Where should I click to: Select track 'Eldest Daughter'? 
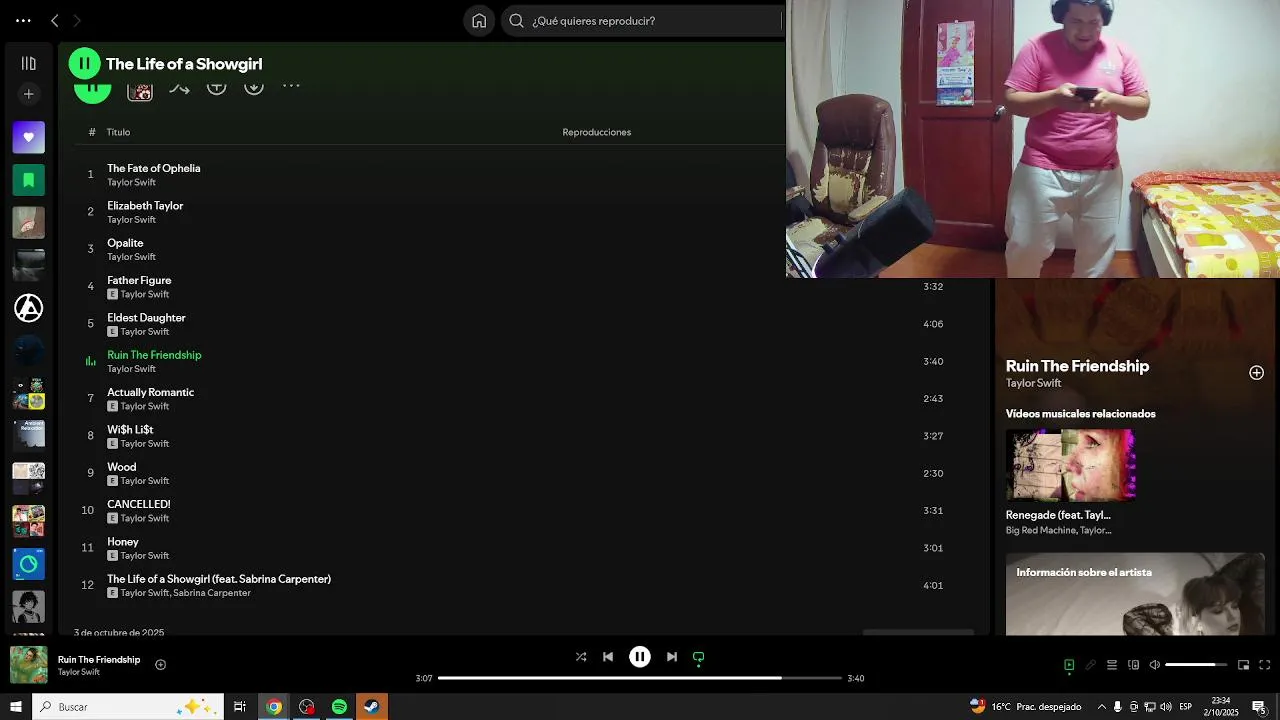click(146, 317)
